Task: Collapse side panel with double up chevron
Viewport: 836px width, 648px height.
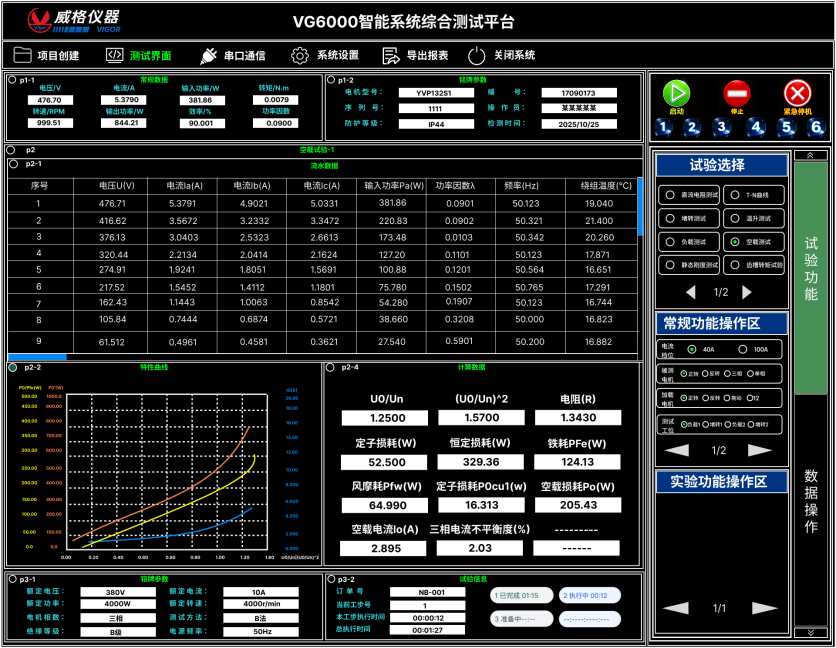Action: pos(810,155)
